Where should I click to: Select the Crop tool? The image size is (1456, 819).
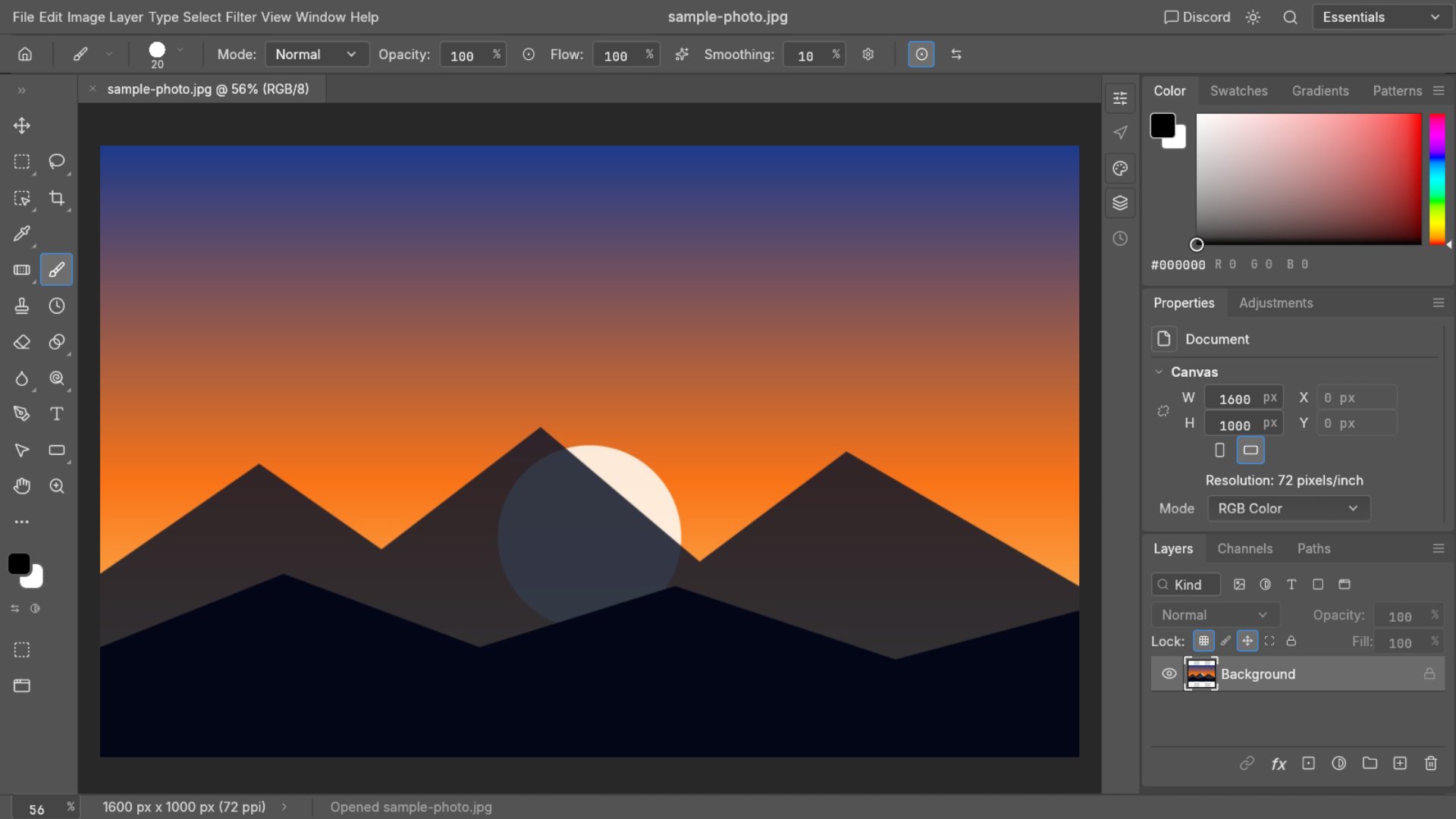pyautogui.click(x=57, y=198)
